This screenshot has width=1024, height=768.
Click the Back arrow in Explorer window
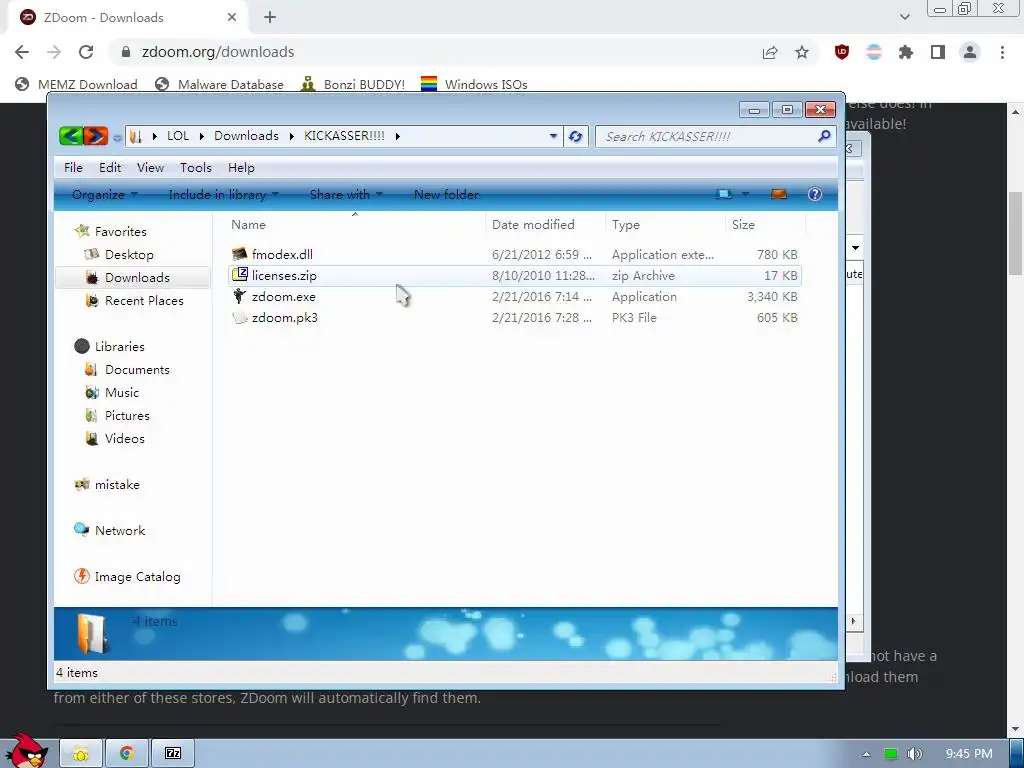70,136
